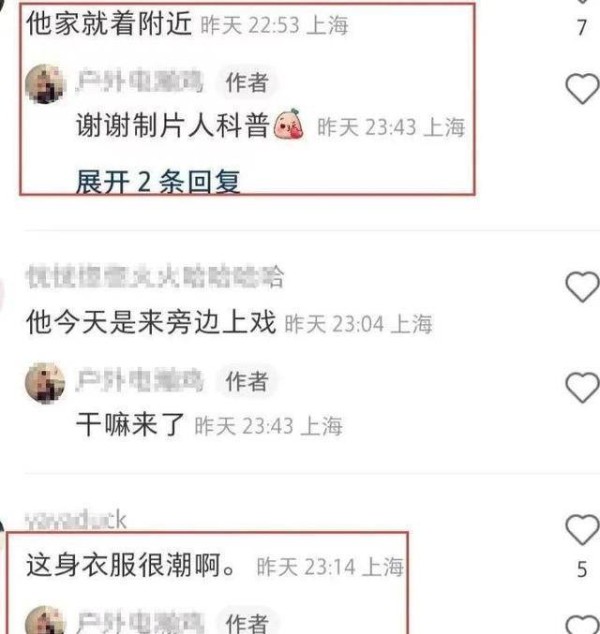Viewport: 600px width, 634px height.
Task: Open blurred username above 干嘛来了
Action: pos(139,380)
